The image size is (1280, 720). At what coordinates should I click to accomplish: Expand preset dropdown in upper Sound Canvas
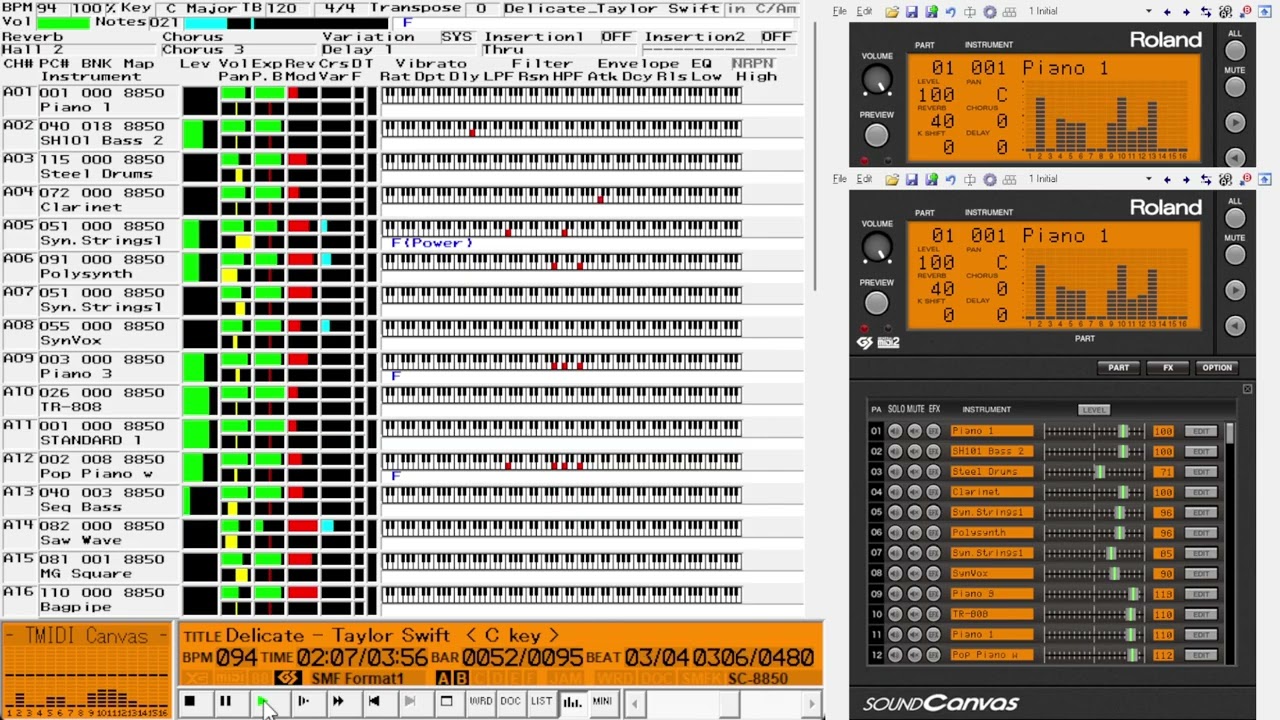(x=1148, y=12)
